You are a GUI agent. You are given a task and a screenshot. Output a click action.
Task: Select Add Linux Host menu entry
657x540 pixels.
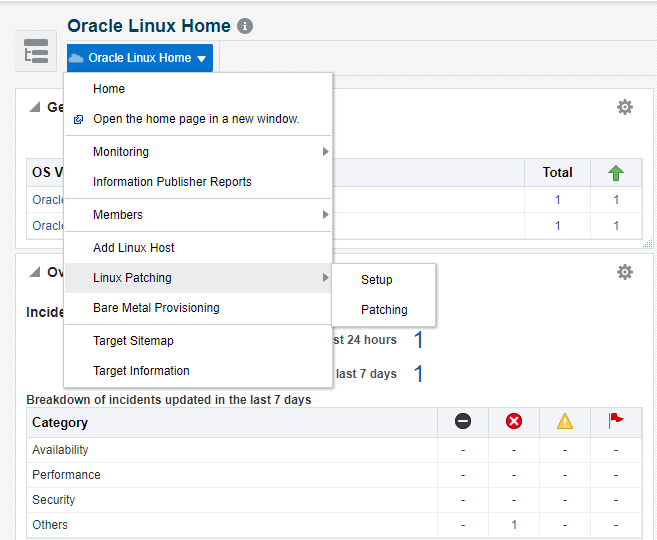134,248
